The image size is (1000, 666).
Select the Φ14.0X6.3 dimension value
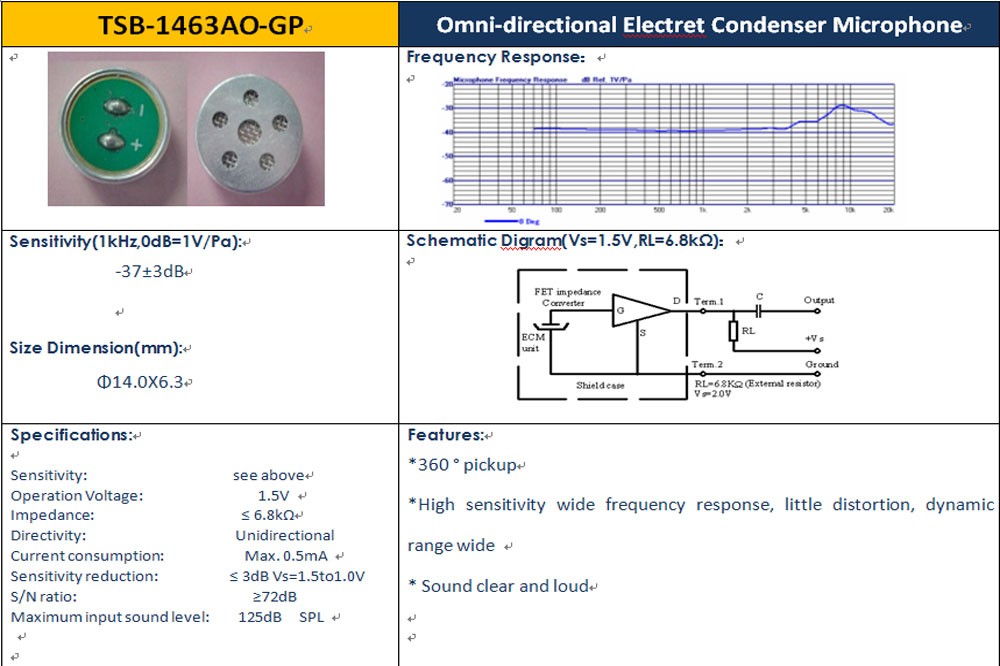pyautogui.click(x=140, y=381)
